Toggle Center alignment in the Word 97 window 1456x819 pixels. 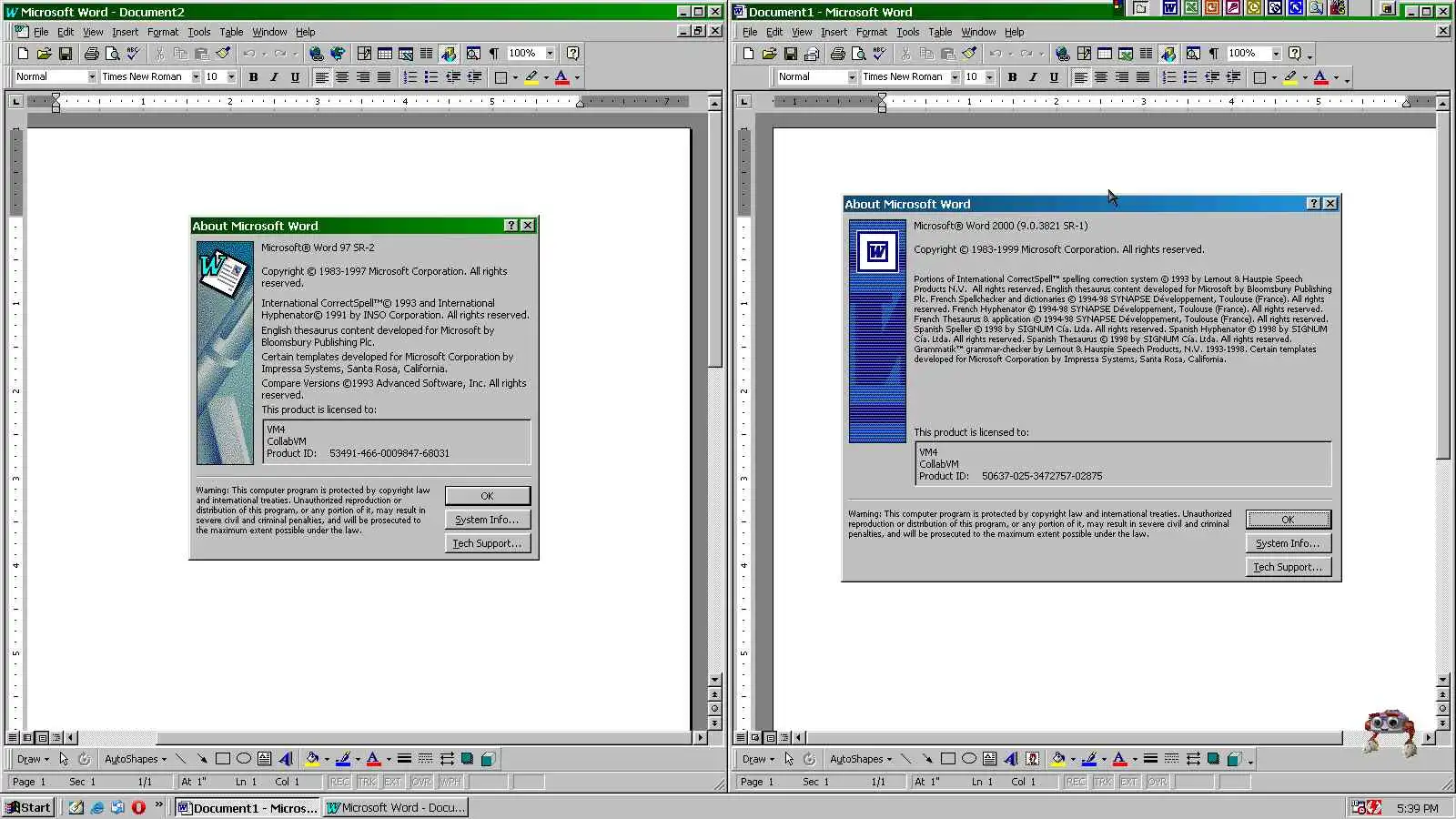(342, 77)
